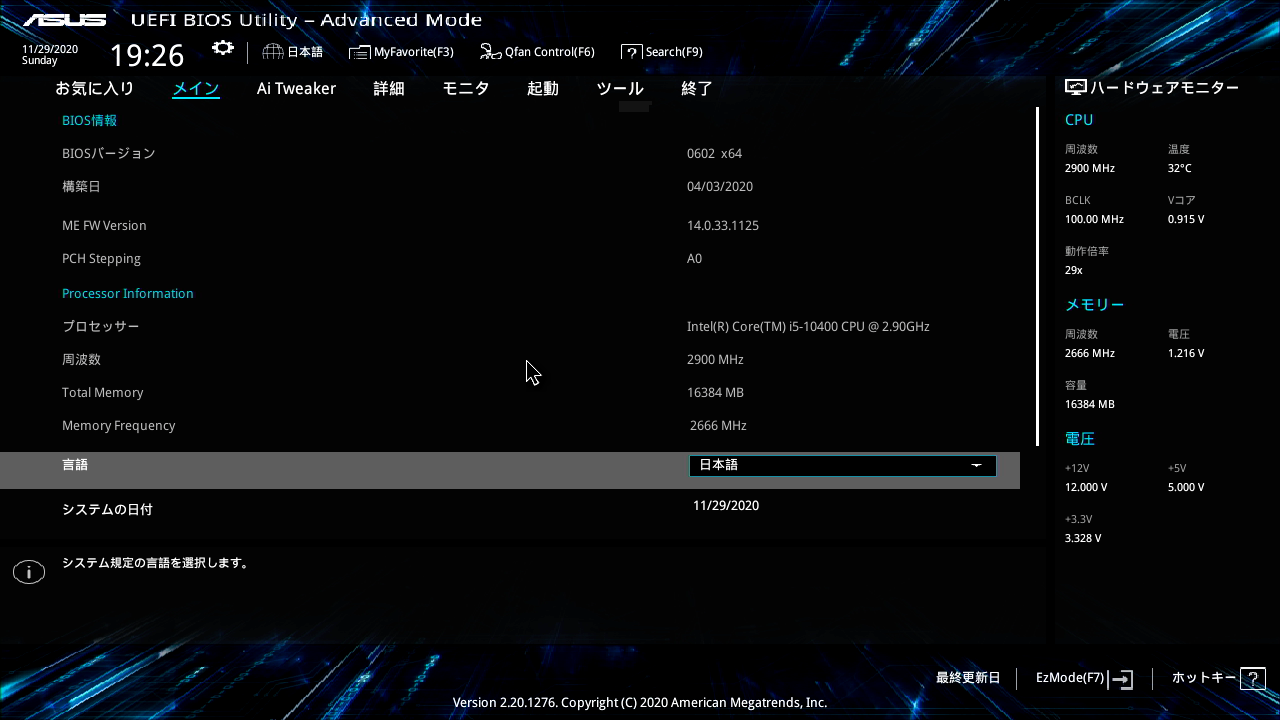Click the Memory Frequency 2666 MHz value in main panel
1280x720 pixels.
pyautogui.click(x=718, y=426)
